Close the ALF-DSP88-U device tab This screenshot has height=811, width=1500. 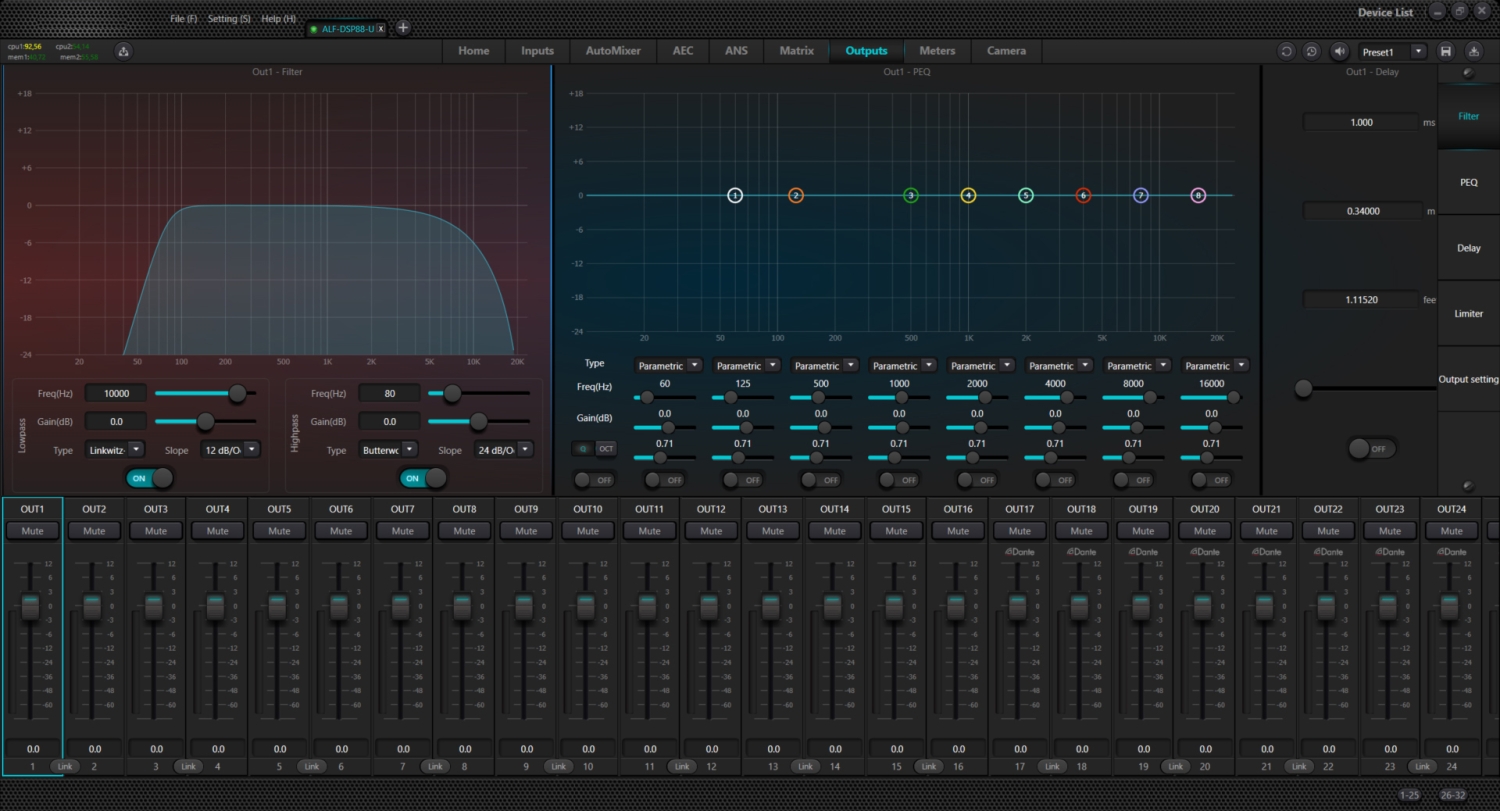(381, 29)
